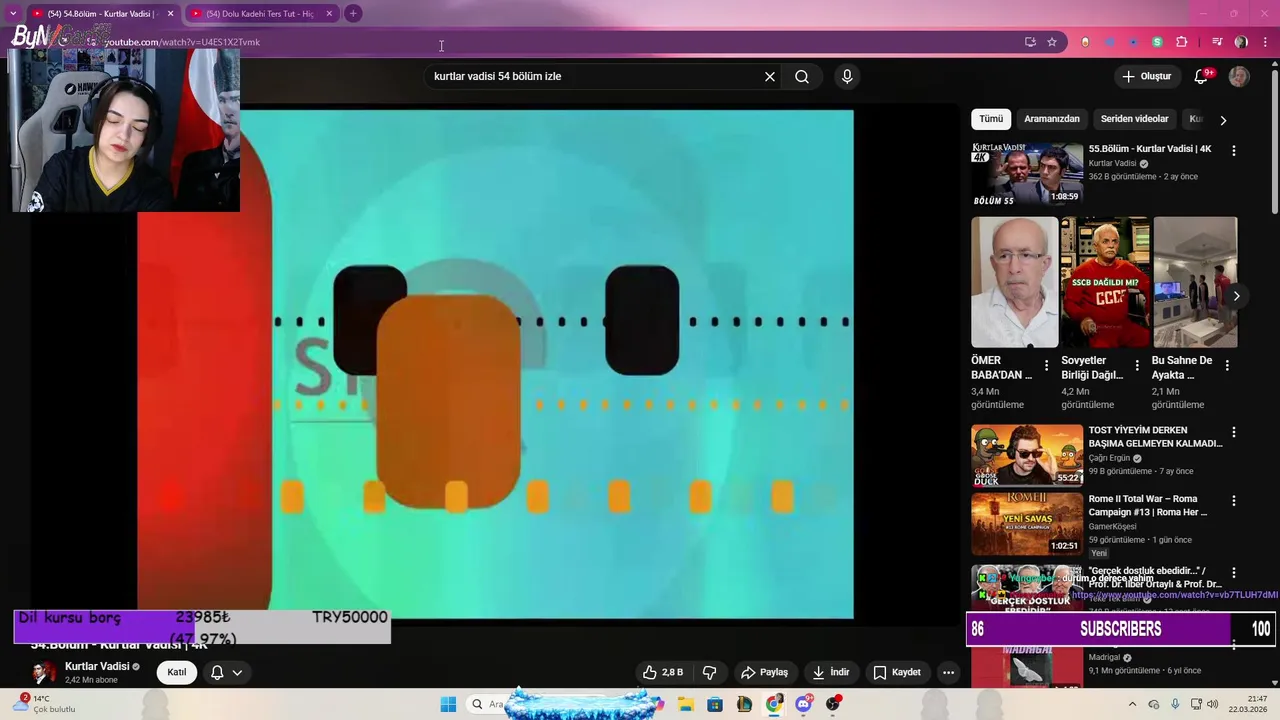Screen dimensions: 1280x720
Task: Open options for 'Sovyetler Birliği' short
Action: pyautogui.click(x=1137, y=365)
